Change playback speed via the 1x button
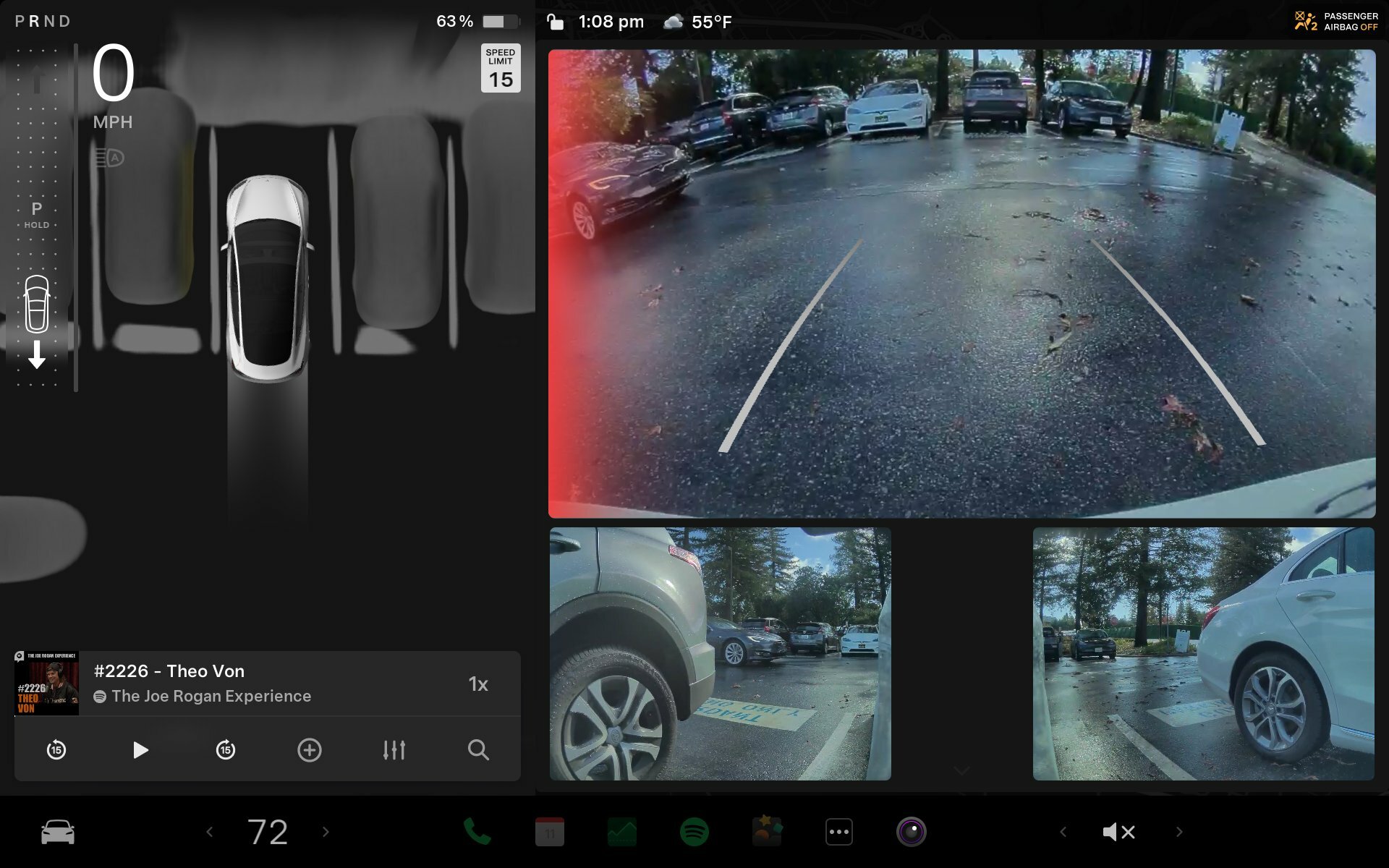Viewport: 1389px width, 868px height. (479, 683)
